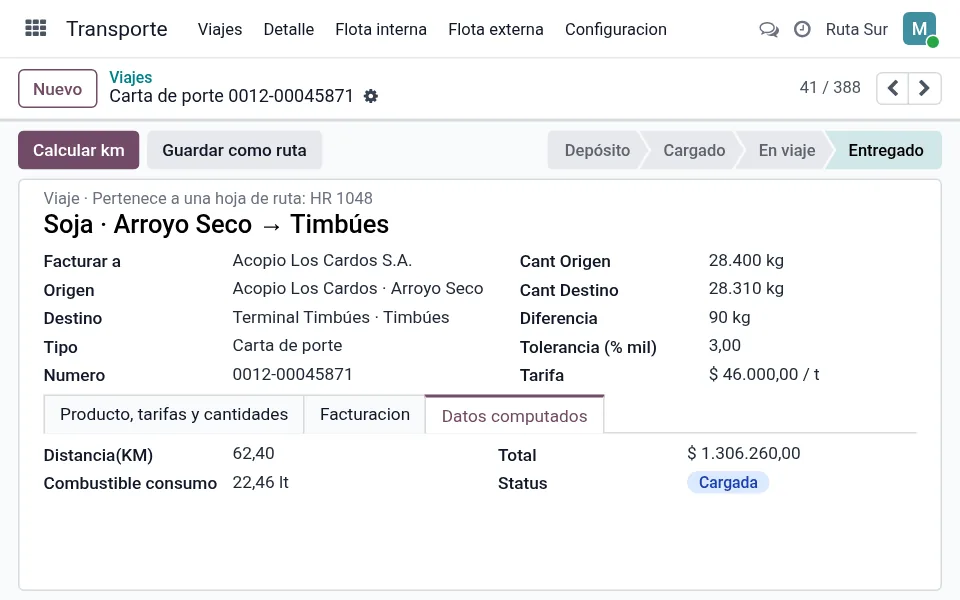Click the Diferencia value 90 kg
Viewport: 960px width, 600px height.
(x=729, y=317)
